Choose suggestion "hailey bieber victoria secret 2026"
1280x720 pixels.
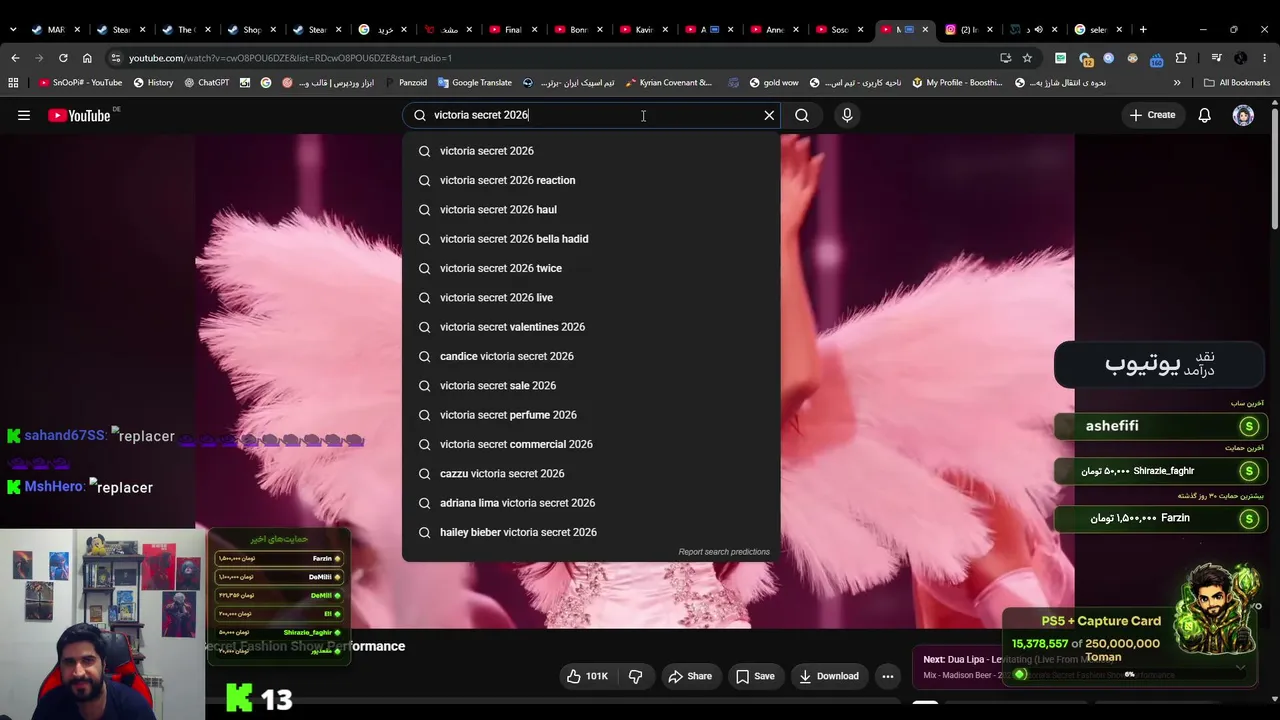tap(591, 532)
